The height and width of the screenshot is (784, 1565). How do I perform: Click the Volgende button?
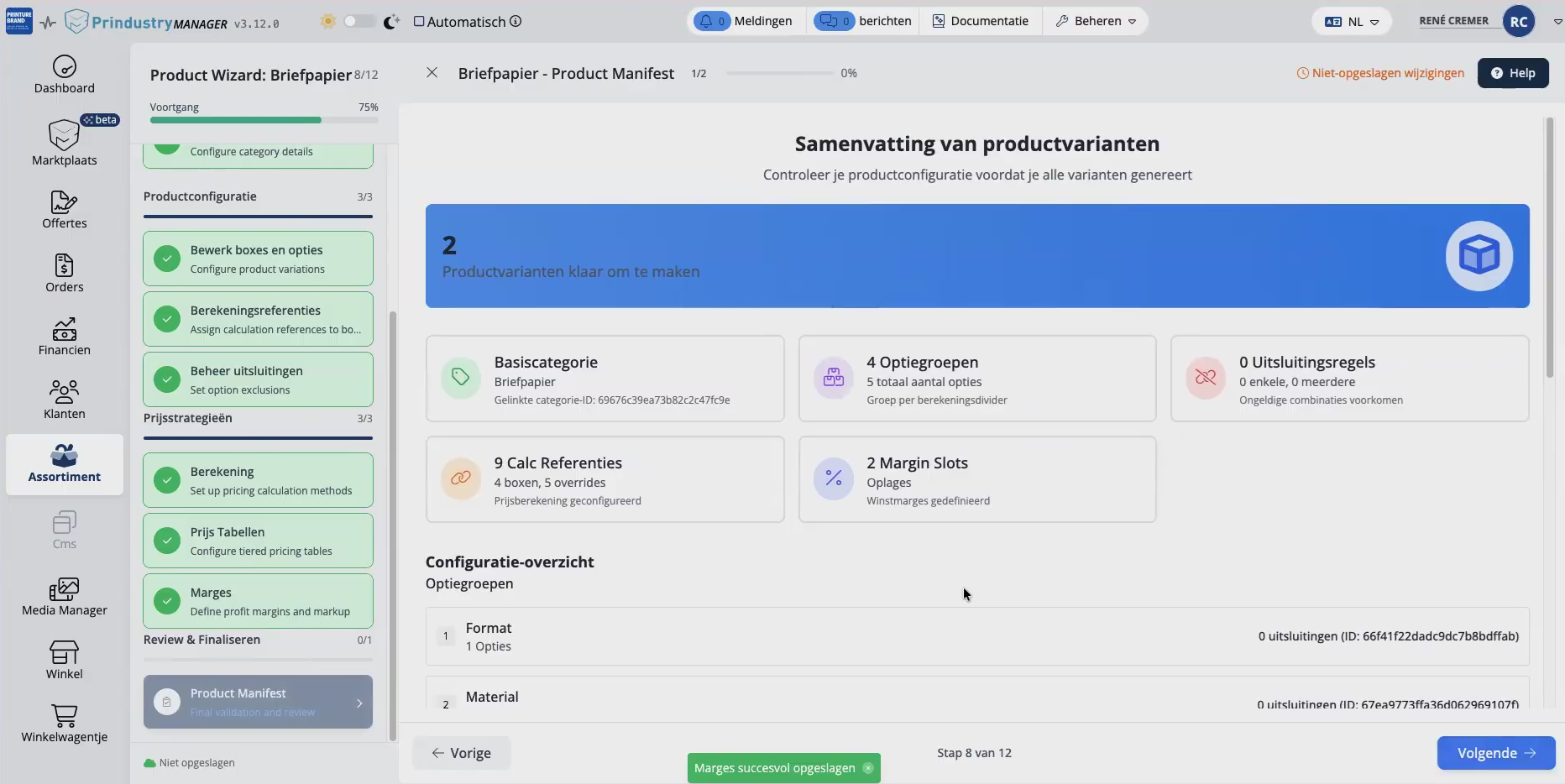pos(1494,753)
